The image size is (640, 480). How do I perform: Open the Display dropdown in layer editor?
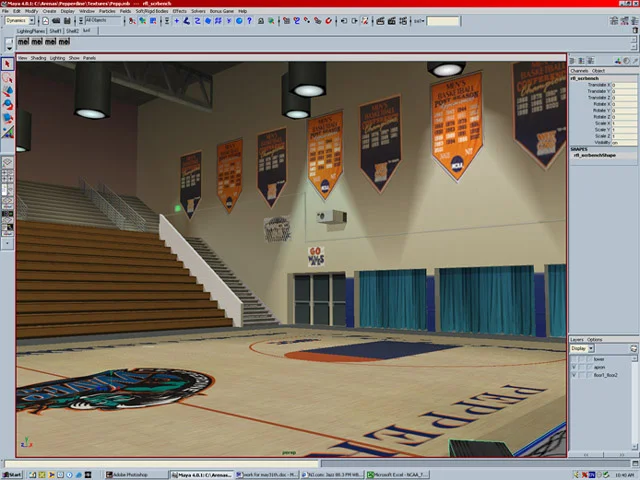click(x=582, y=349)
